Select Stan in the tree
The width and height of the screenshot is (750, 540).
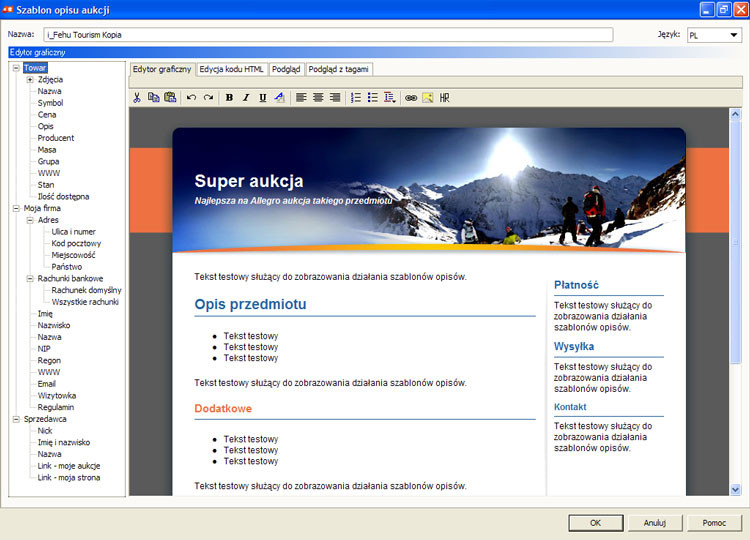(x=46, y=185)
